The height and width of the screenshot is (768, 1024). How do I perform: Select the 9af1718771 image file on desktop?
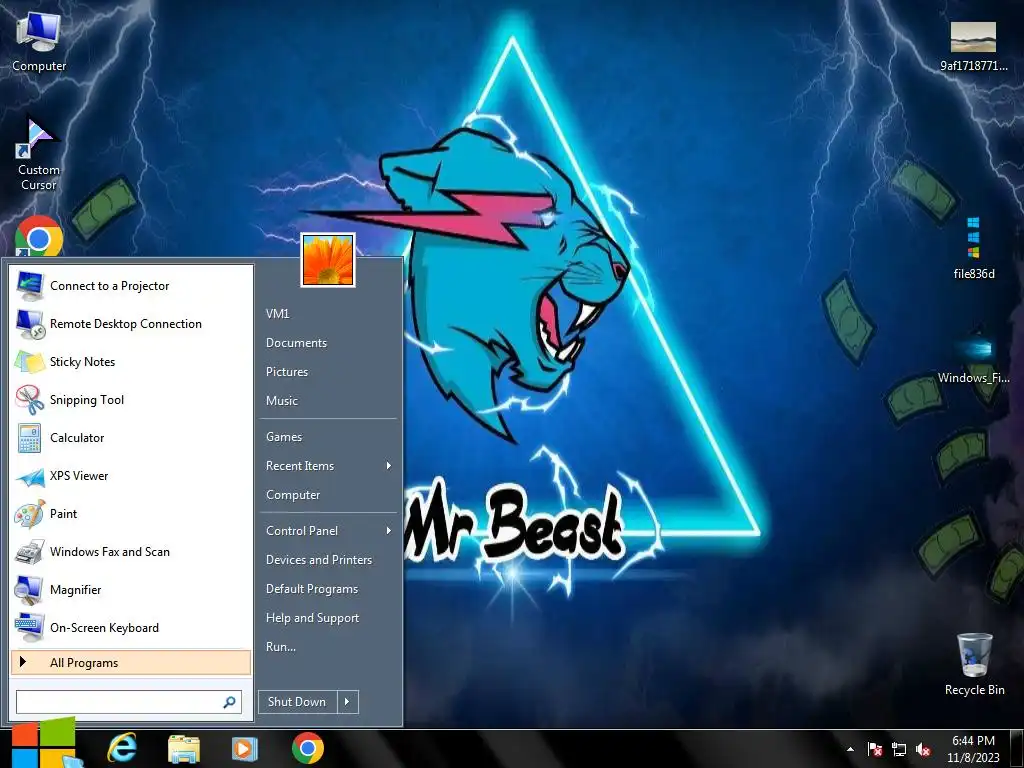click(x=973, y=46)
